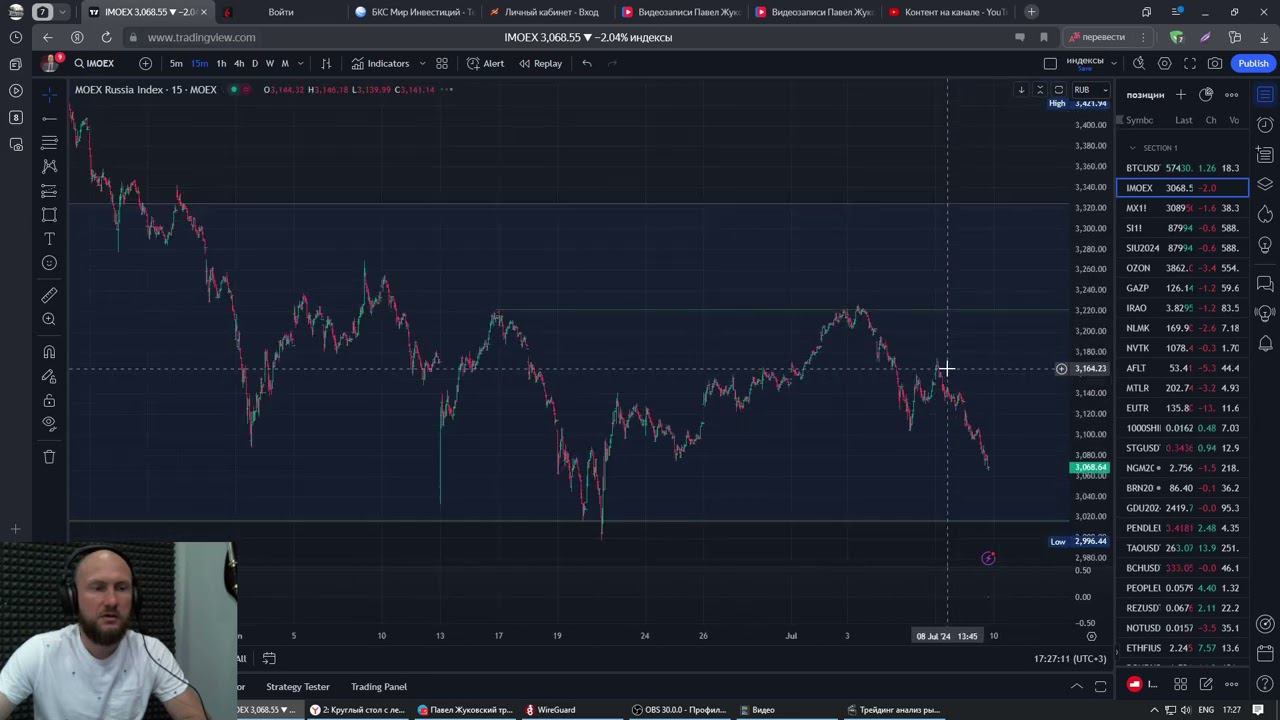Select BTCUSD in the watchlist
The height and width of the screenshot is (720, 1280).
(1182, 168)
